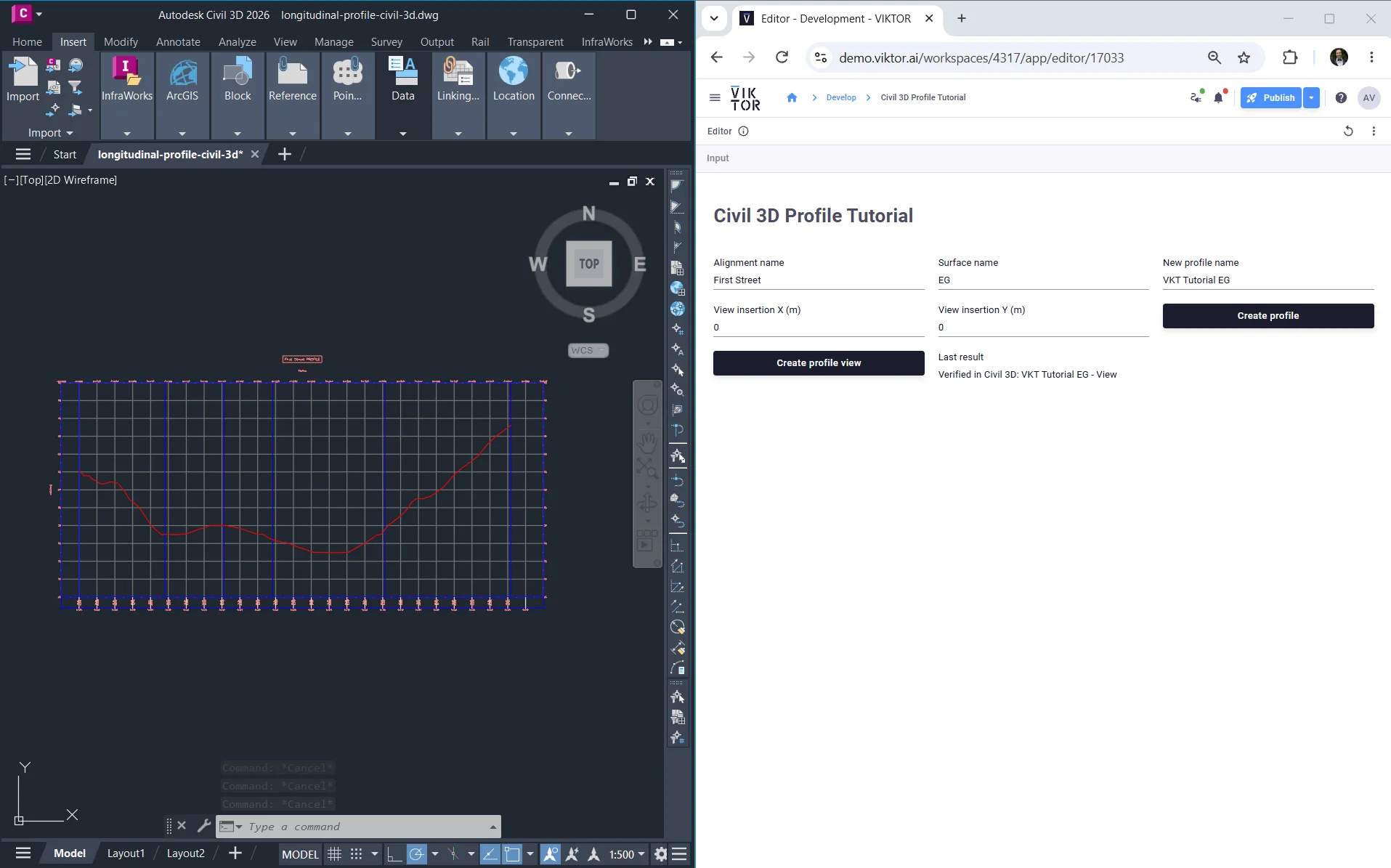This screenshot has height=868, width=1391.
Task: Switch to the Start drawing tab
Action: pyautogui.click(x=65, y=154)
